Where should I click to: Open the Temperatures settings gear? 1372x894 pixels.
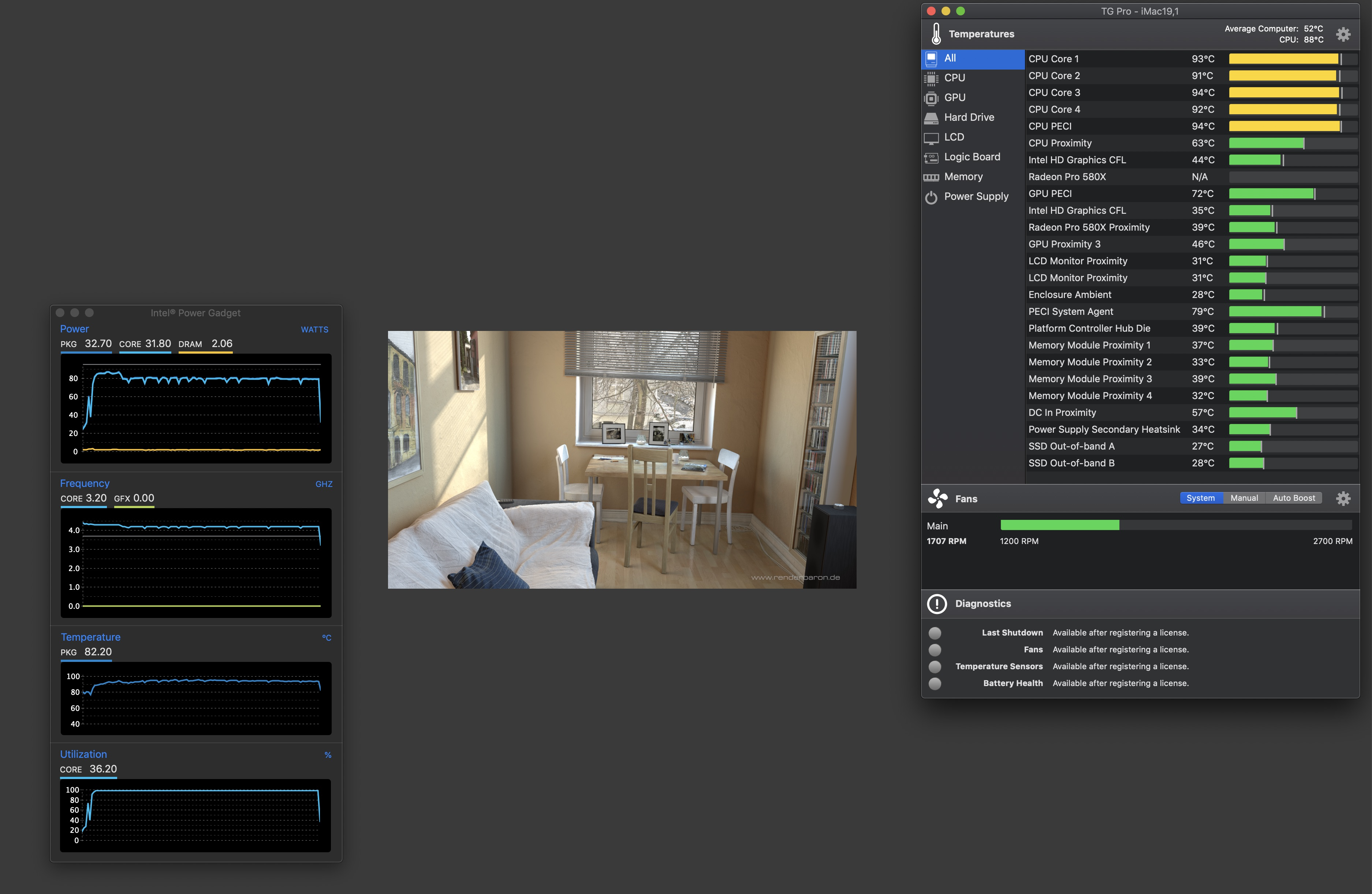point(1343,34)
